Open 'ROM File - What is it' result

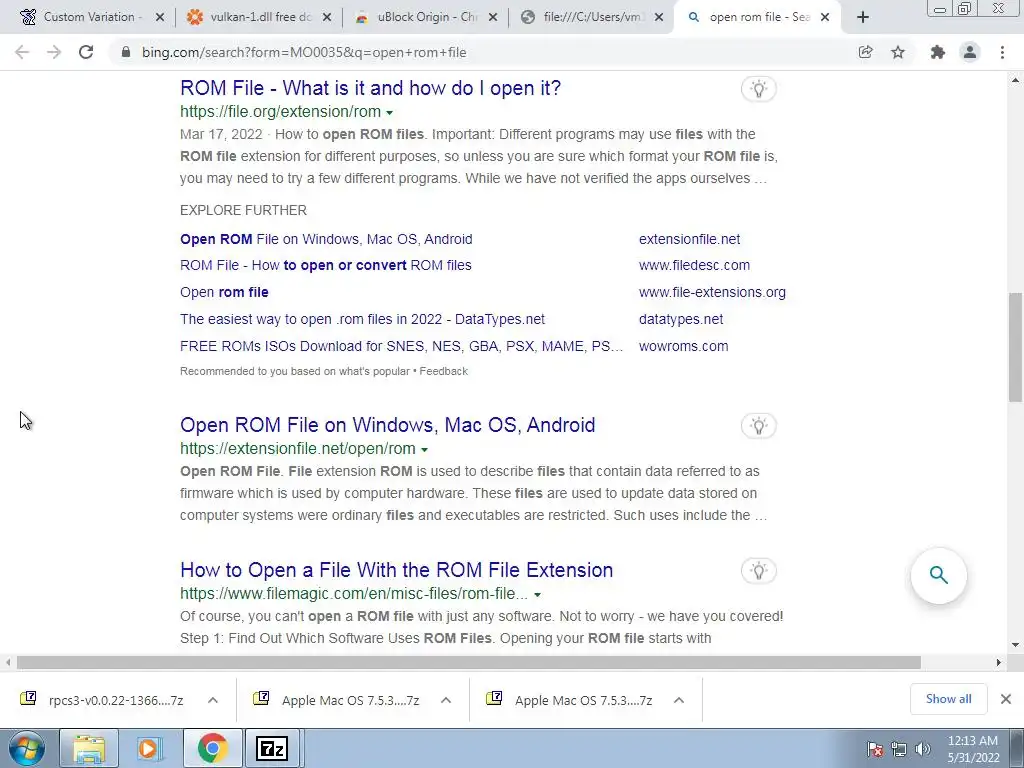tap(370, 88)
